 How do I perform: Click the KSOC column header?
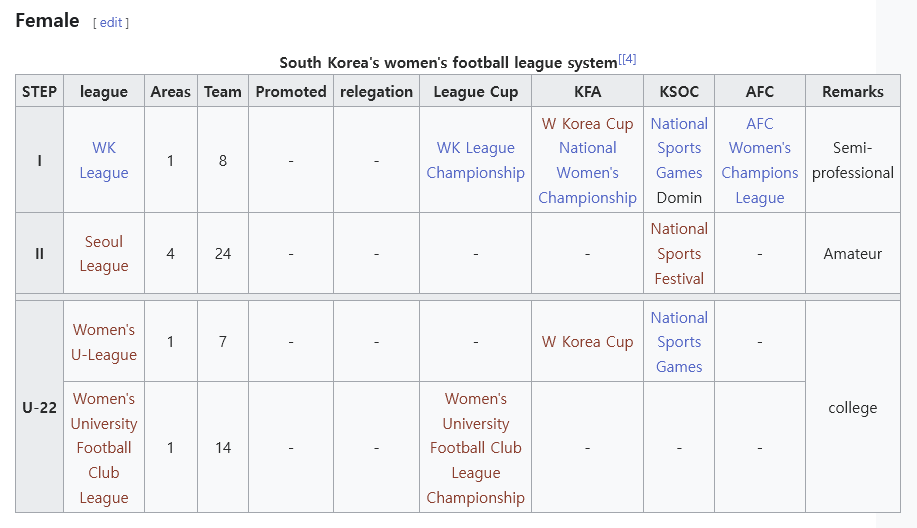[679, 91]
